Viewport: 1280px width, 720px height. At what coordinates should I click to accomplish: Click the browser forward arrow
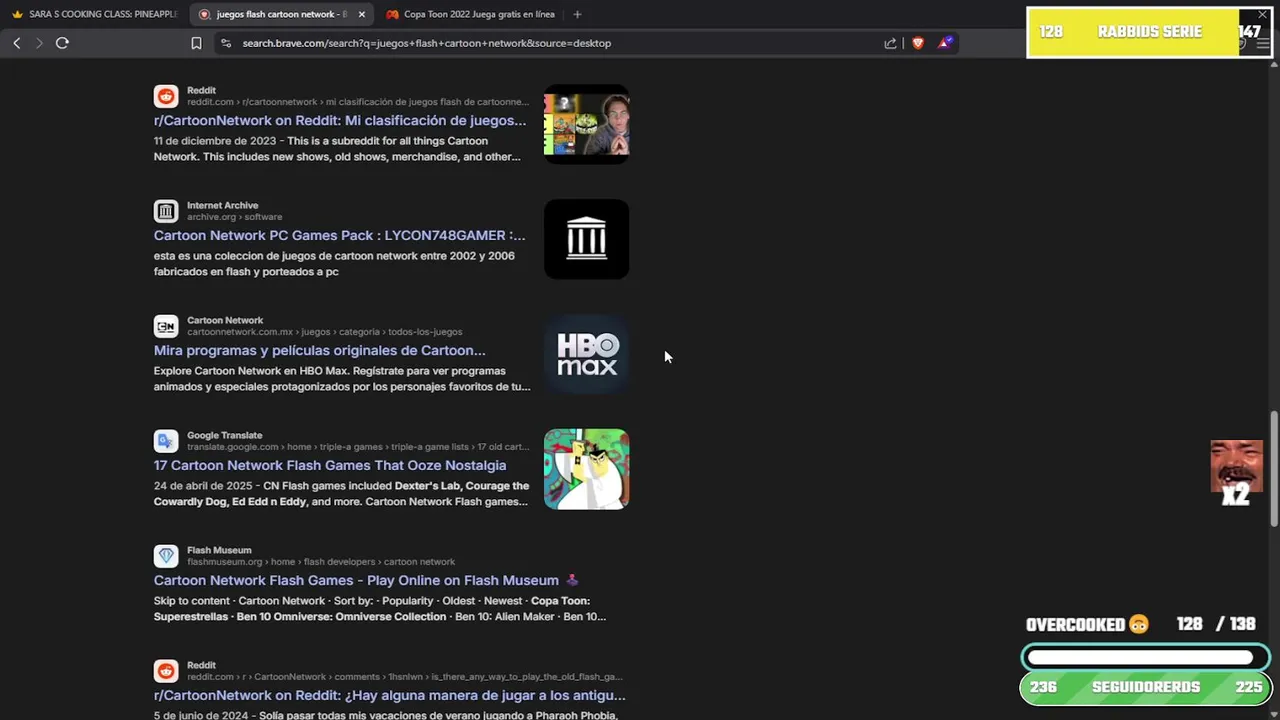pyautogui.click(x=39, y=43)
